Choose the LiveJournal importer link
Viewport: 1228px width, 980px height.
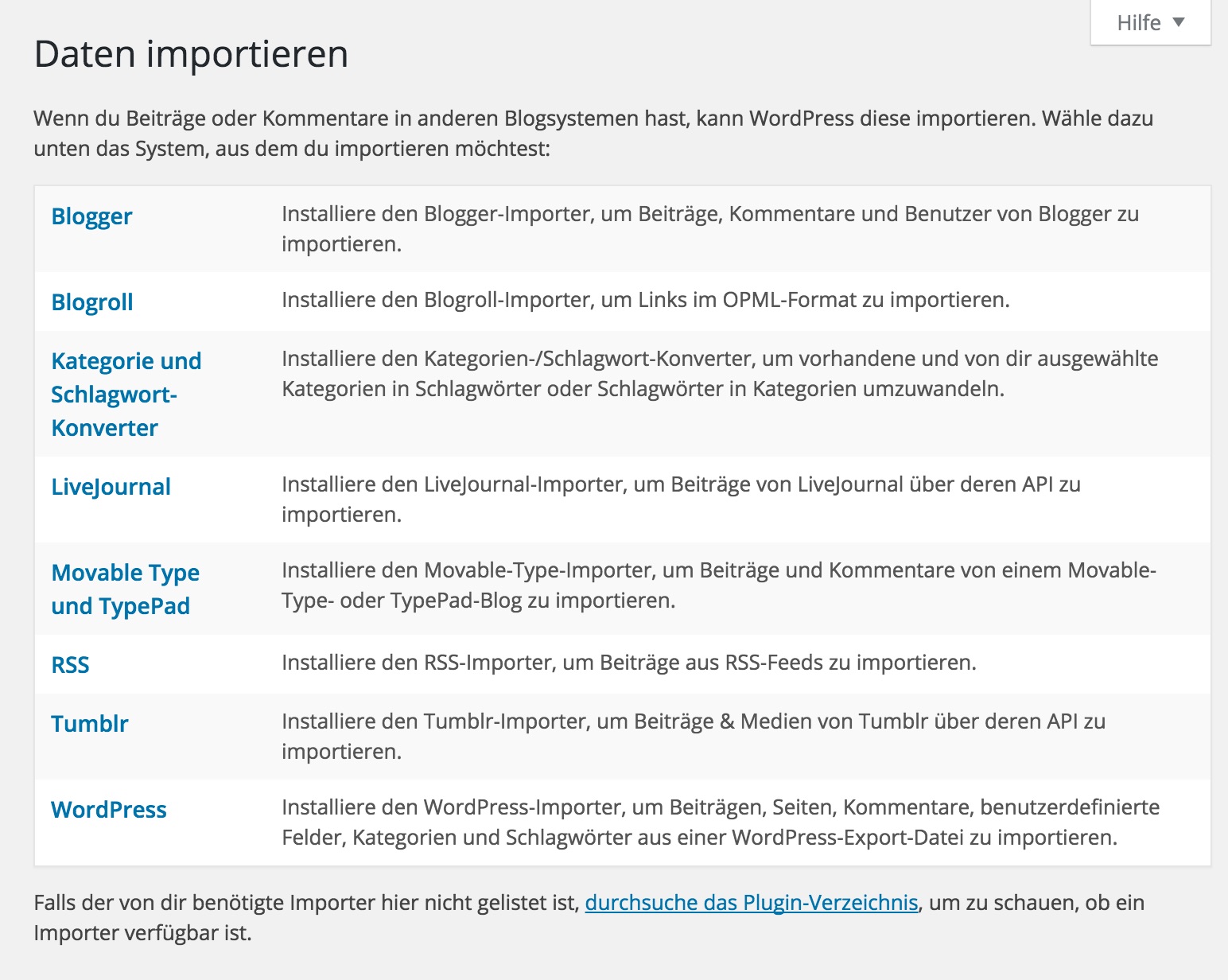pyautogui.click(x=111, y=487)
